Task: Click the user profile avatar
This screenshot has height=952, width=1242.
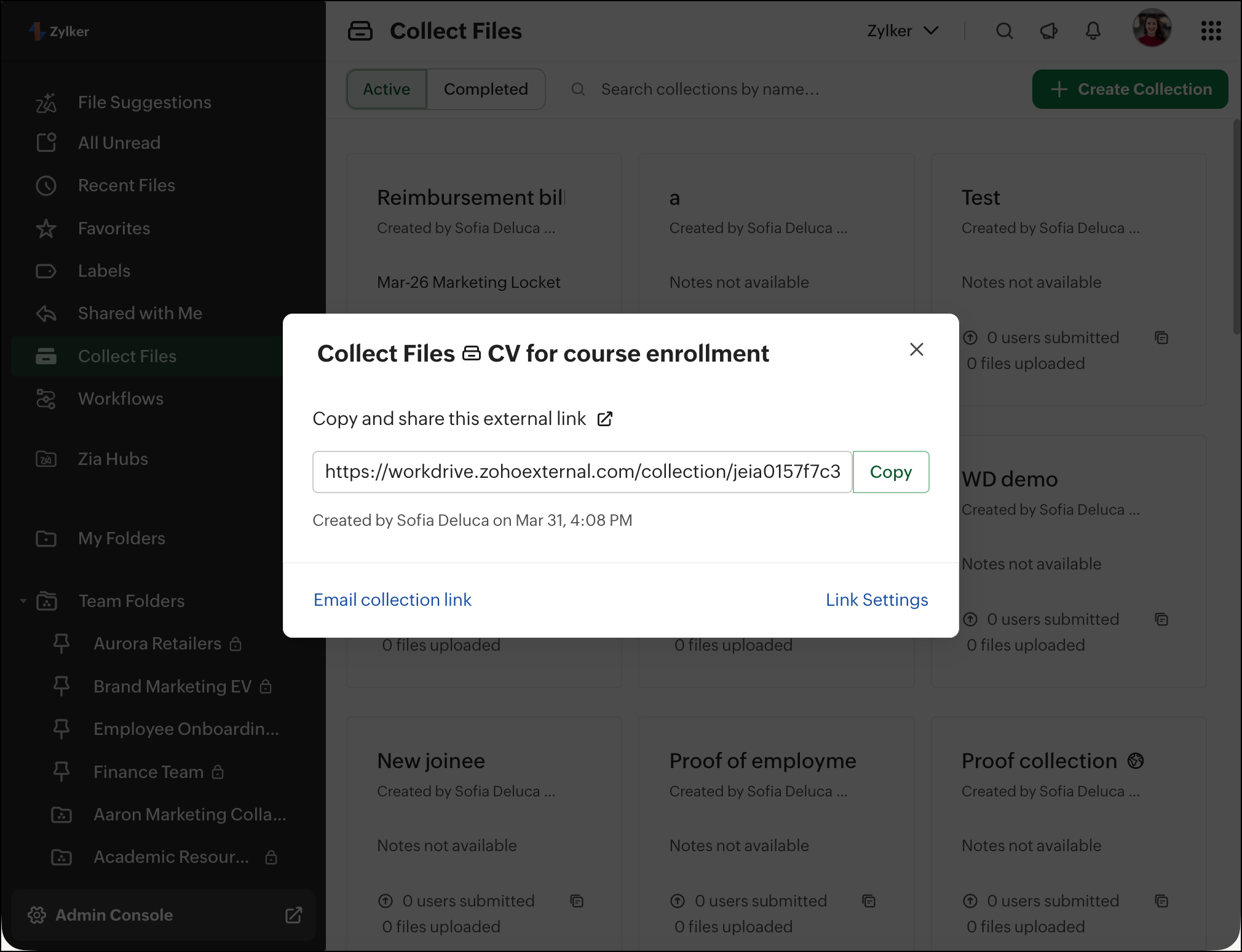Action: tap(1152, 28)
